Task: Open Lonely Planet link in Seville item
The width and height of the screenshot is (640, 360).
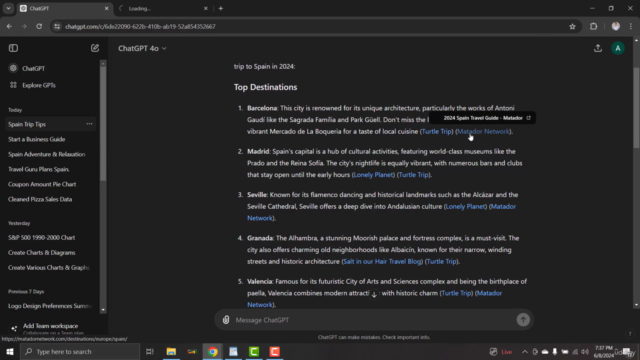Action: pos(465,207)
